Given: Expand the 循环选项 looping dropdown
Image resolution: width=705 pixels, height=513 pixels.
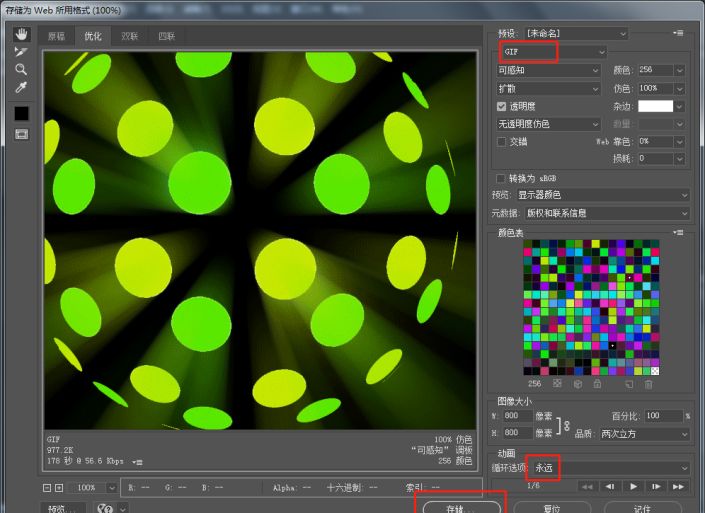Looking at the screenshot, I should point(608,467).
